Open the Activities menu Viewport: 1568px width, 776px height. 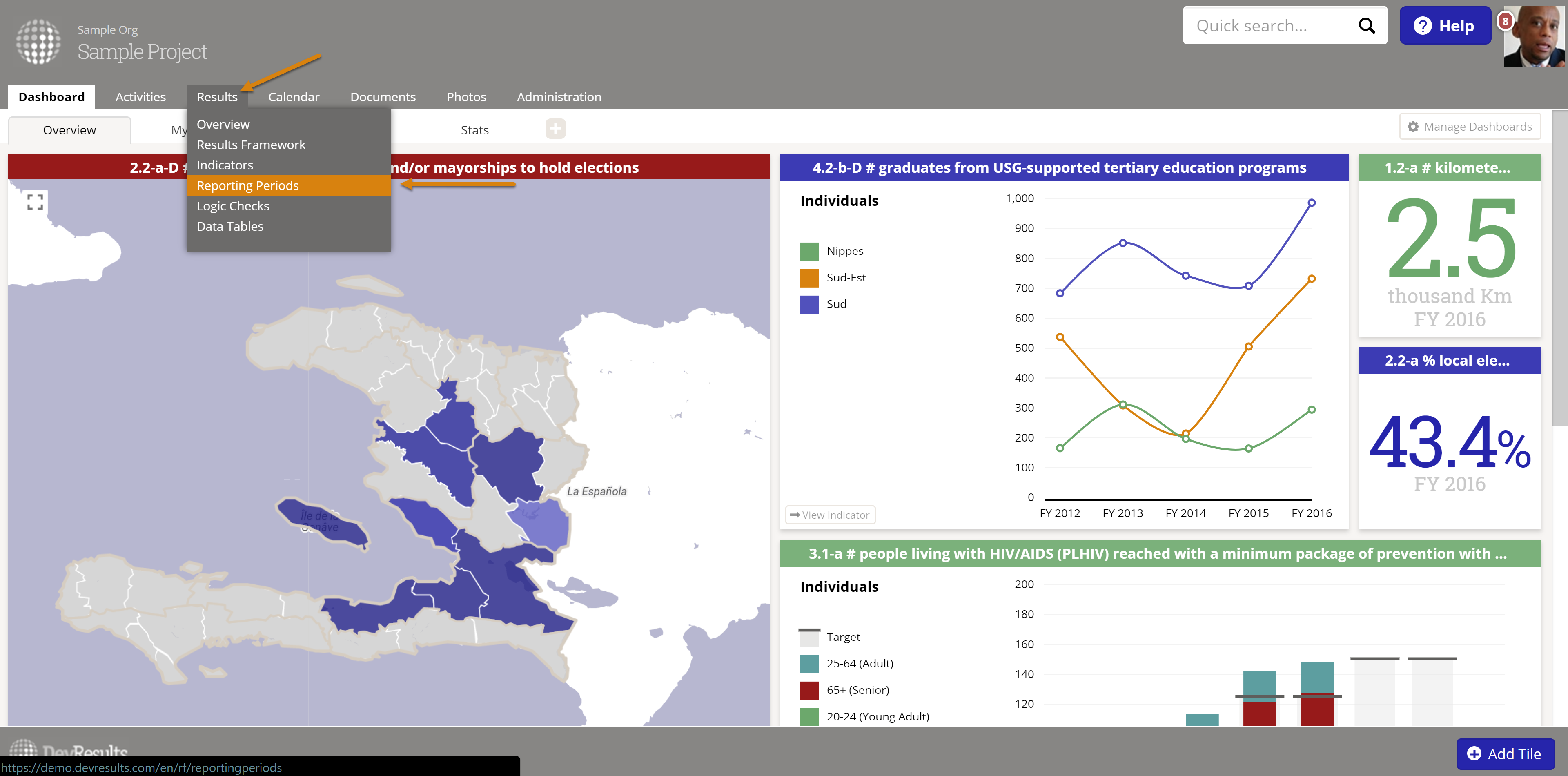coord(140,97)
